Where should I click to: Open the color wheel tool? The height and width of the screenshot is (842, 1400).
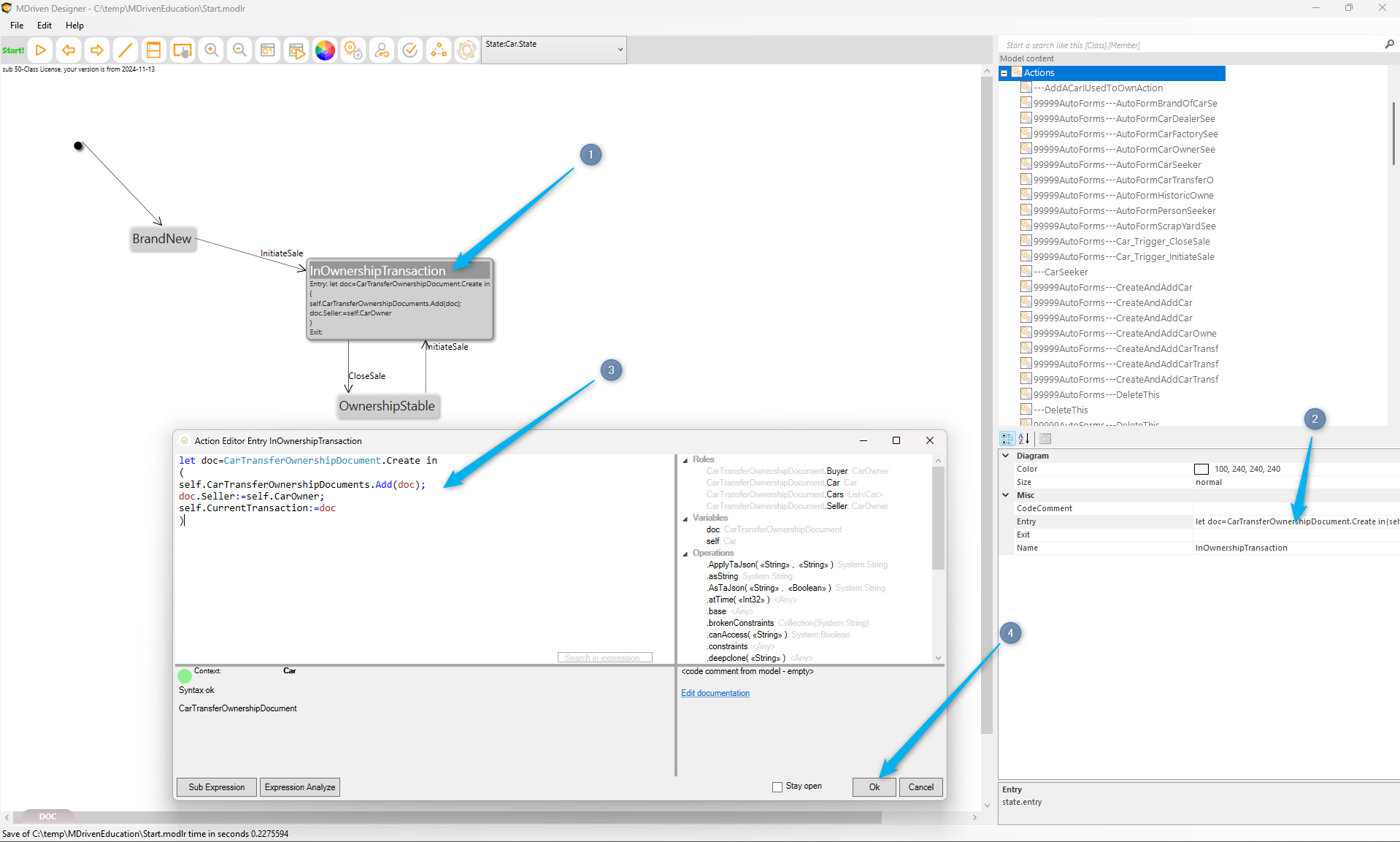(x=325, y=50)
